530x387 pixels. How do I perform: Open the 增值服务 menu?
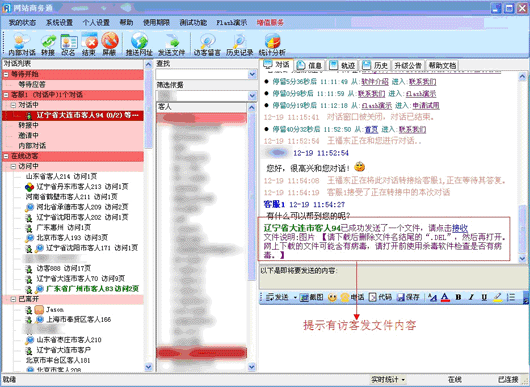[x=270, y=23]
